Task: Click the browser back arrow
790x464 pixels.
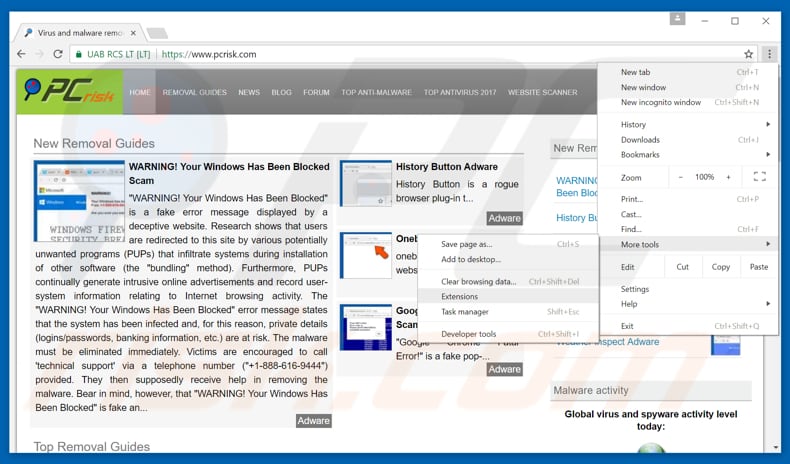Action: [x=21, y=54]
